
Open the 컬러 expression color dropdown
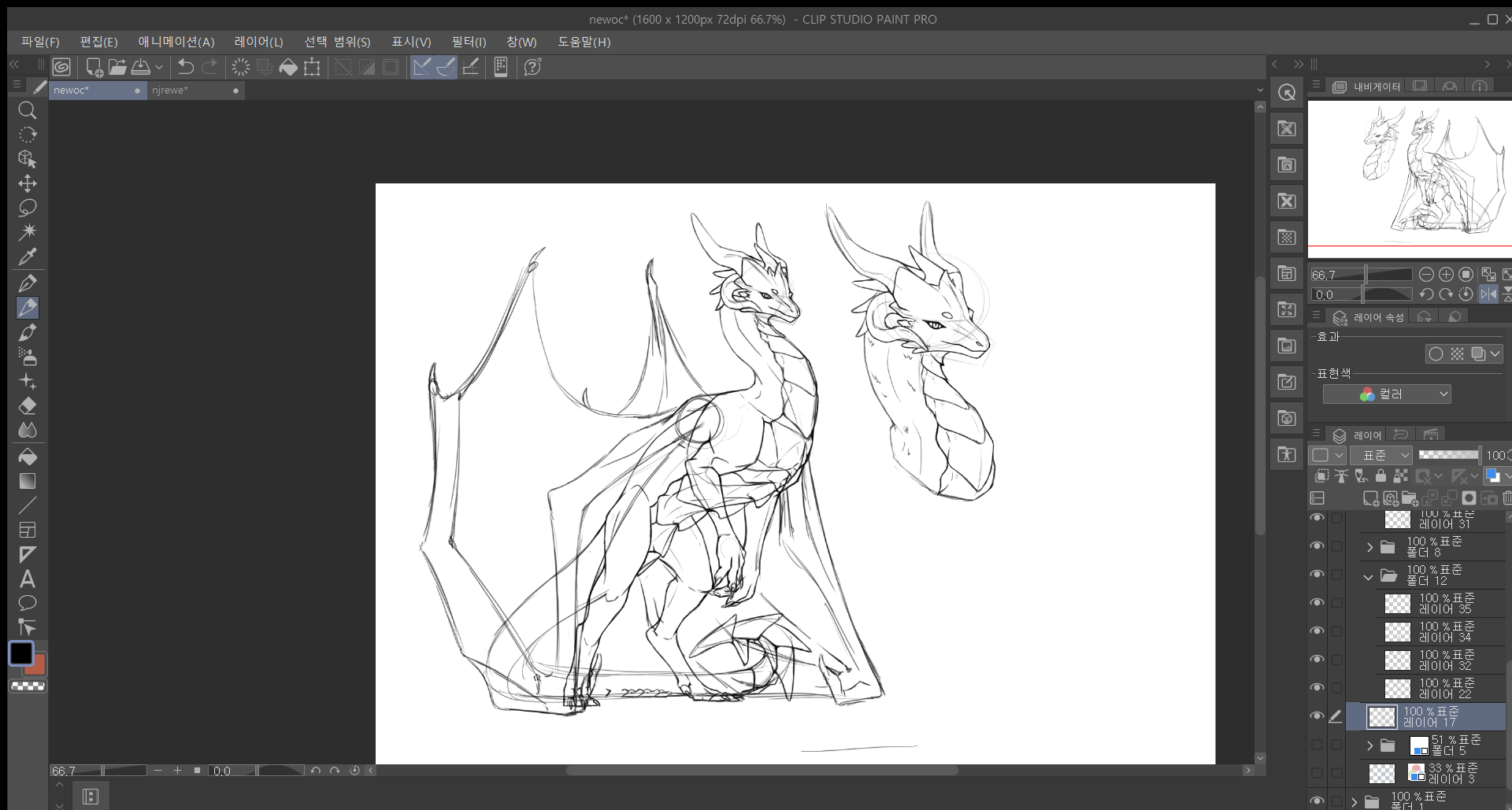(x=1387, y=394)
